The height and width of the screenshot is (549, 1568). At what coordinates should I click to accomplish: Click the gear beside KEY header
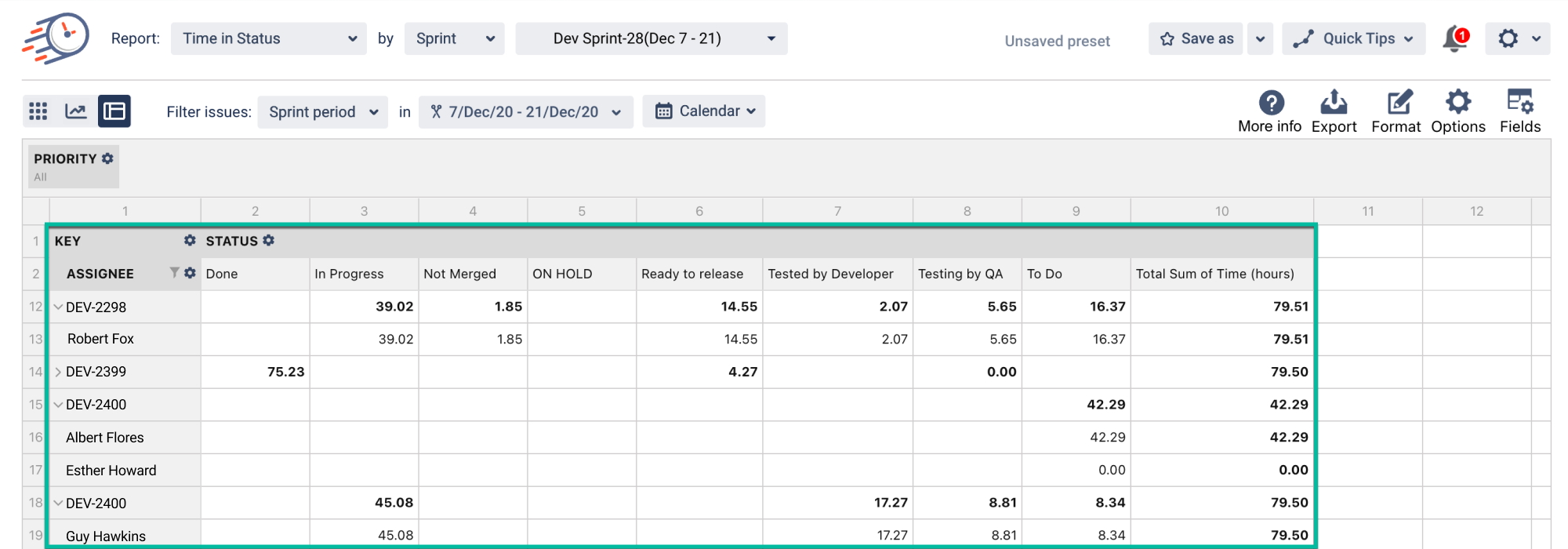point(190,241)
